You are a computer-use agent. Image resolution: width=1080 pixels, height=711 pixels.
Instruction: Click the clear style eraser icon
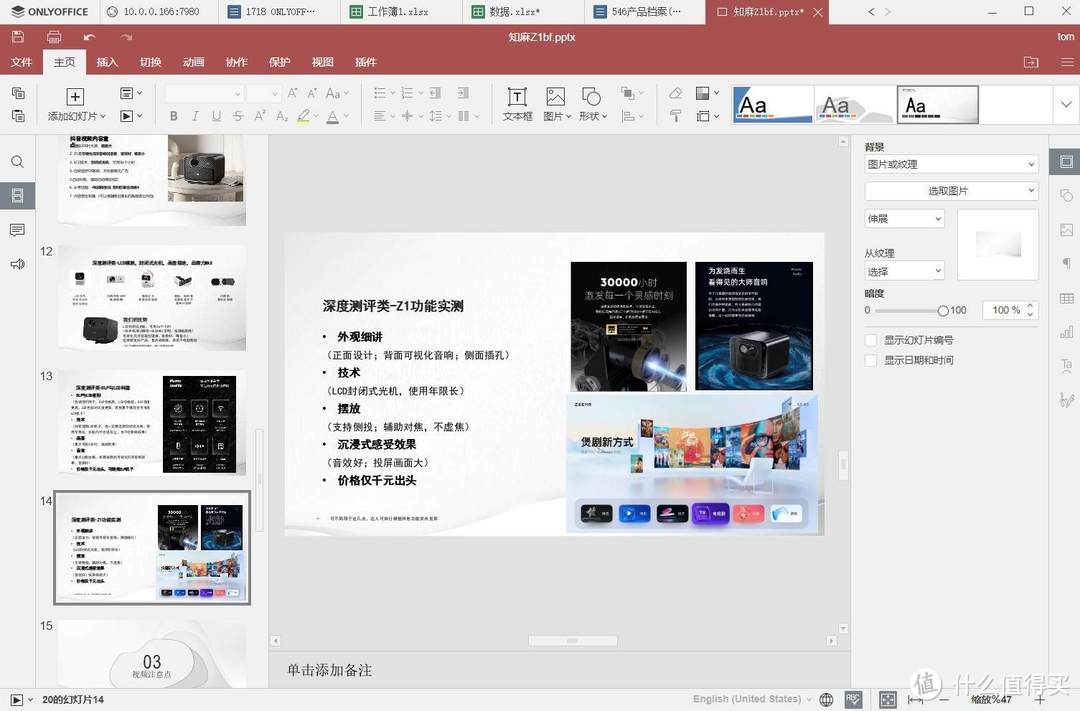pyautogui.click(x=676, y=93)
